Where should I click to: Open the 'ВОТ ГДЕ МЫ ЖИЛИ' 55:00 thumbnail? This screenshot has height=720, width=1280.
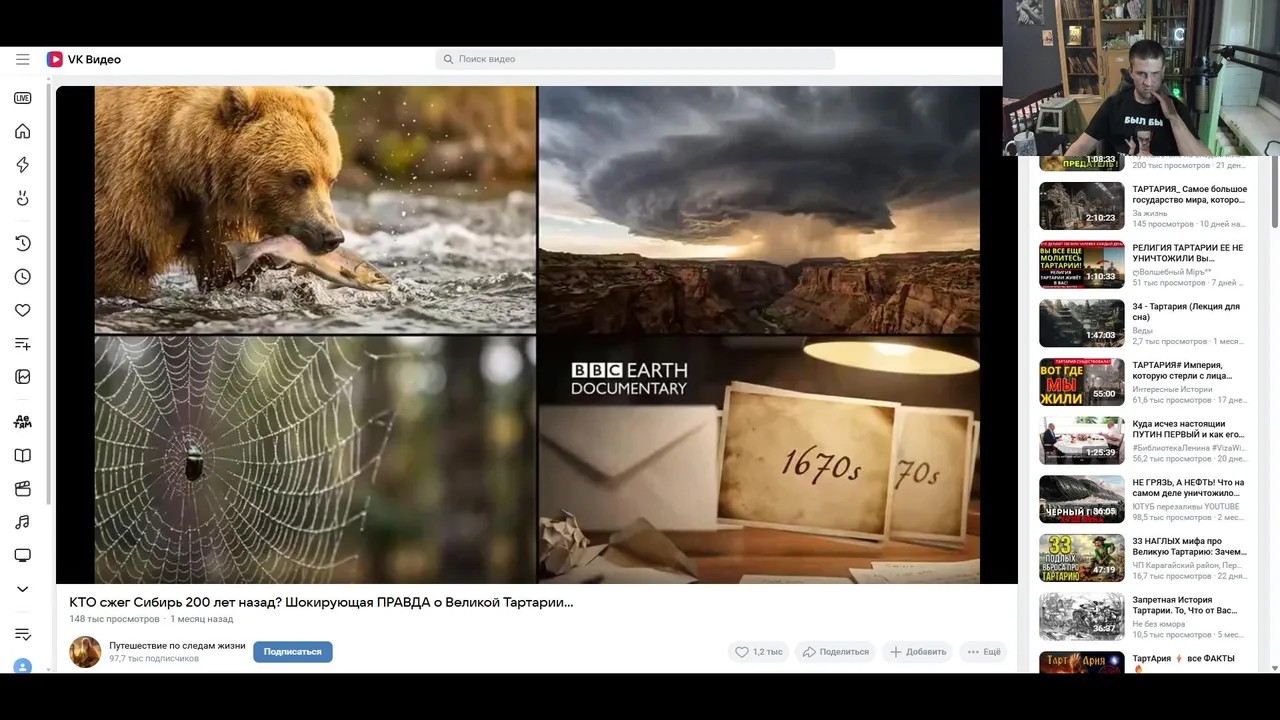click(1081, 382)
